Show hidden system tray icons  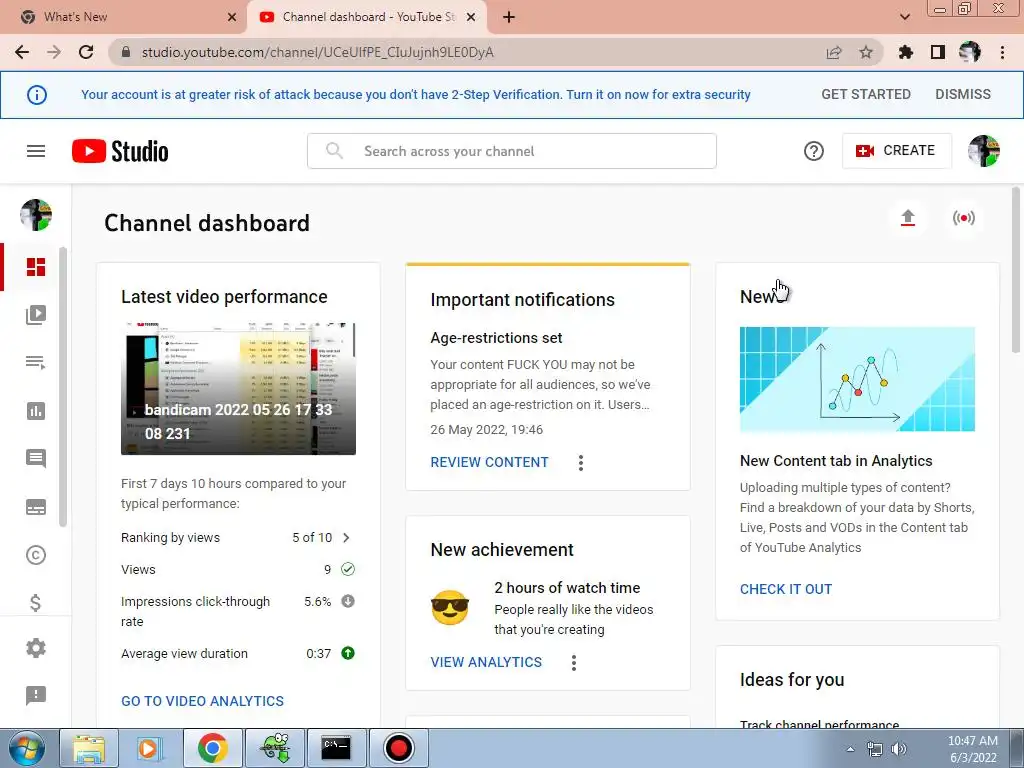point(850,749)
